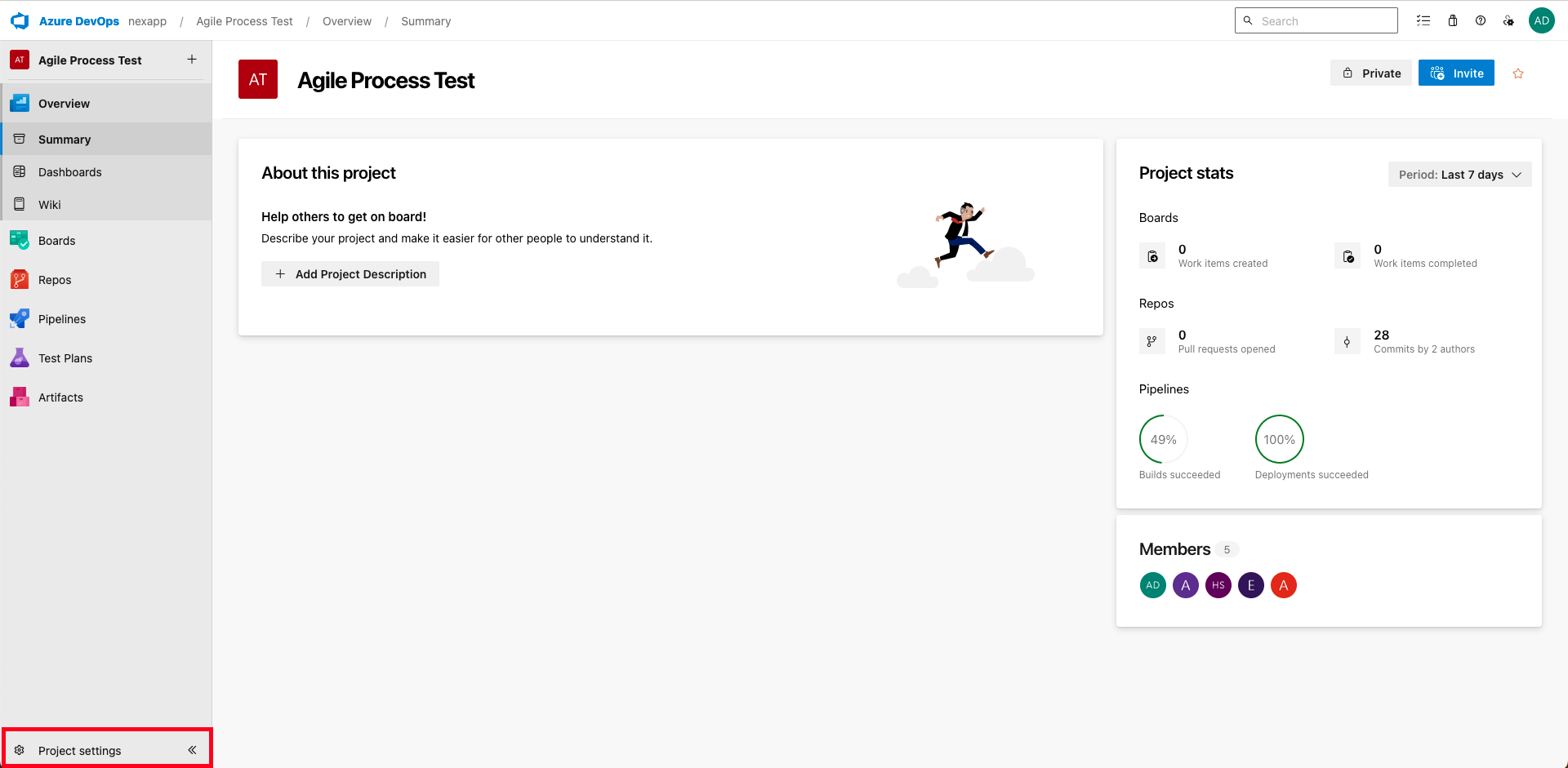Click the Azure DevOps logo icon
Screen dimensions: 1568x768
pyautogui.click(x=20, y=21)
